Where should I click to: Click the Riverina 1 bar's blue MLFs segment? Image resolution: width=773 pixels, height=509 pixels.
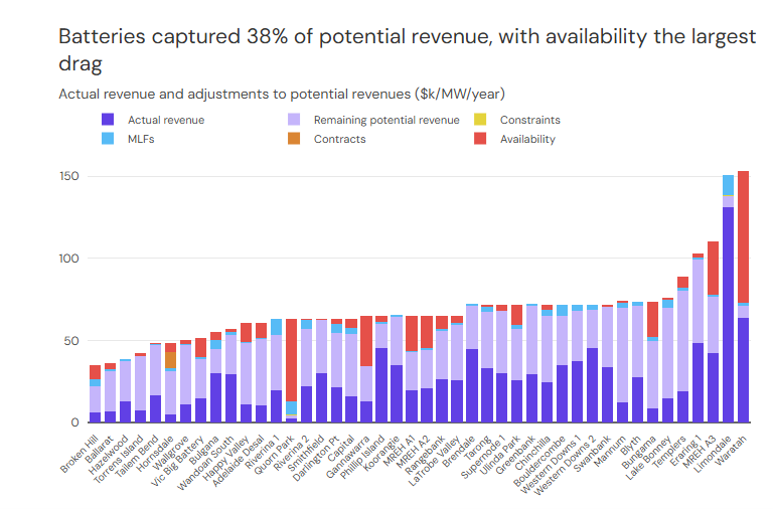277,327
